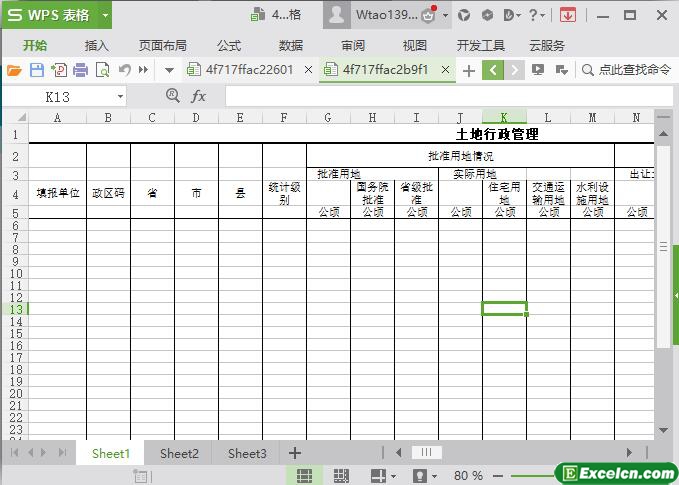Switch to normal grid view in status bar
Image resolution: width=679 pixels, height=485 pixels.
[304, 476]
